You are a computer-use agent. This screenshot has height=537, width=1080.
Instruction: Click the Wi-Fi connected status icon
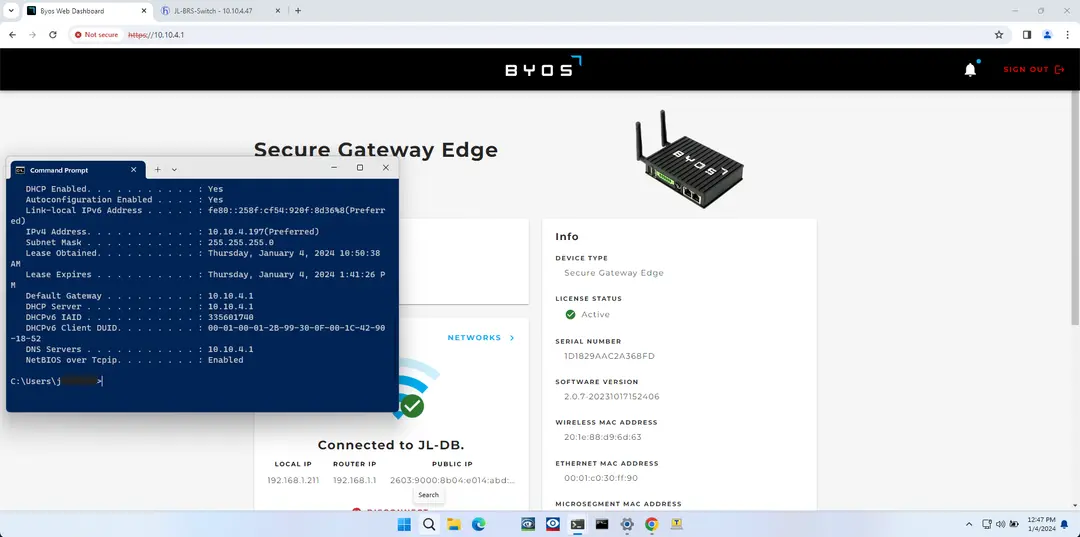[412, 406]
